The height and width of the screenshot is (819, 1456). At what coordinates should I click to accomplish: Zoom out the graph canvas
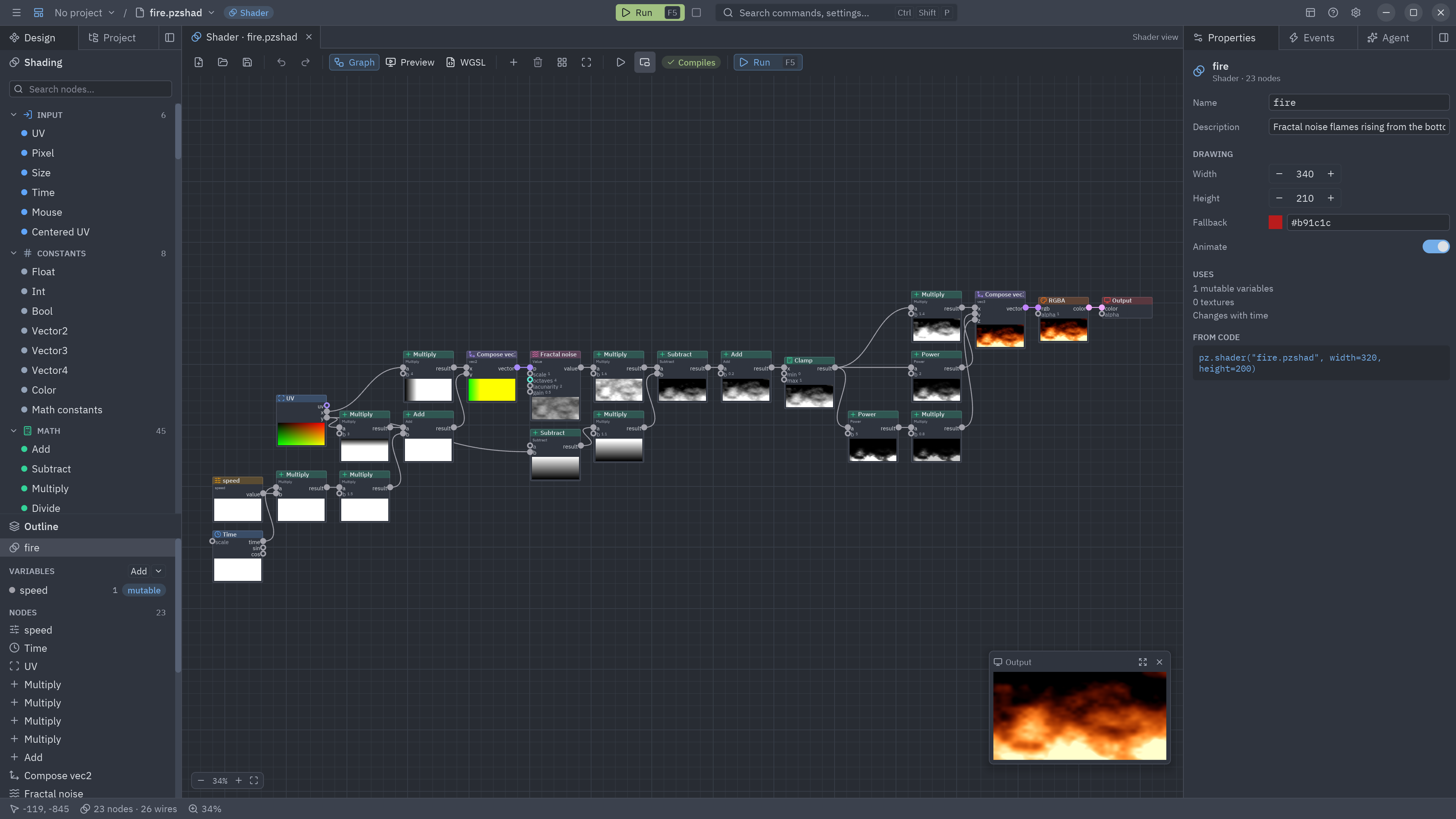[x=201, y=781]
